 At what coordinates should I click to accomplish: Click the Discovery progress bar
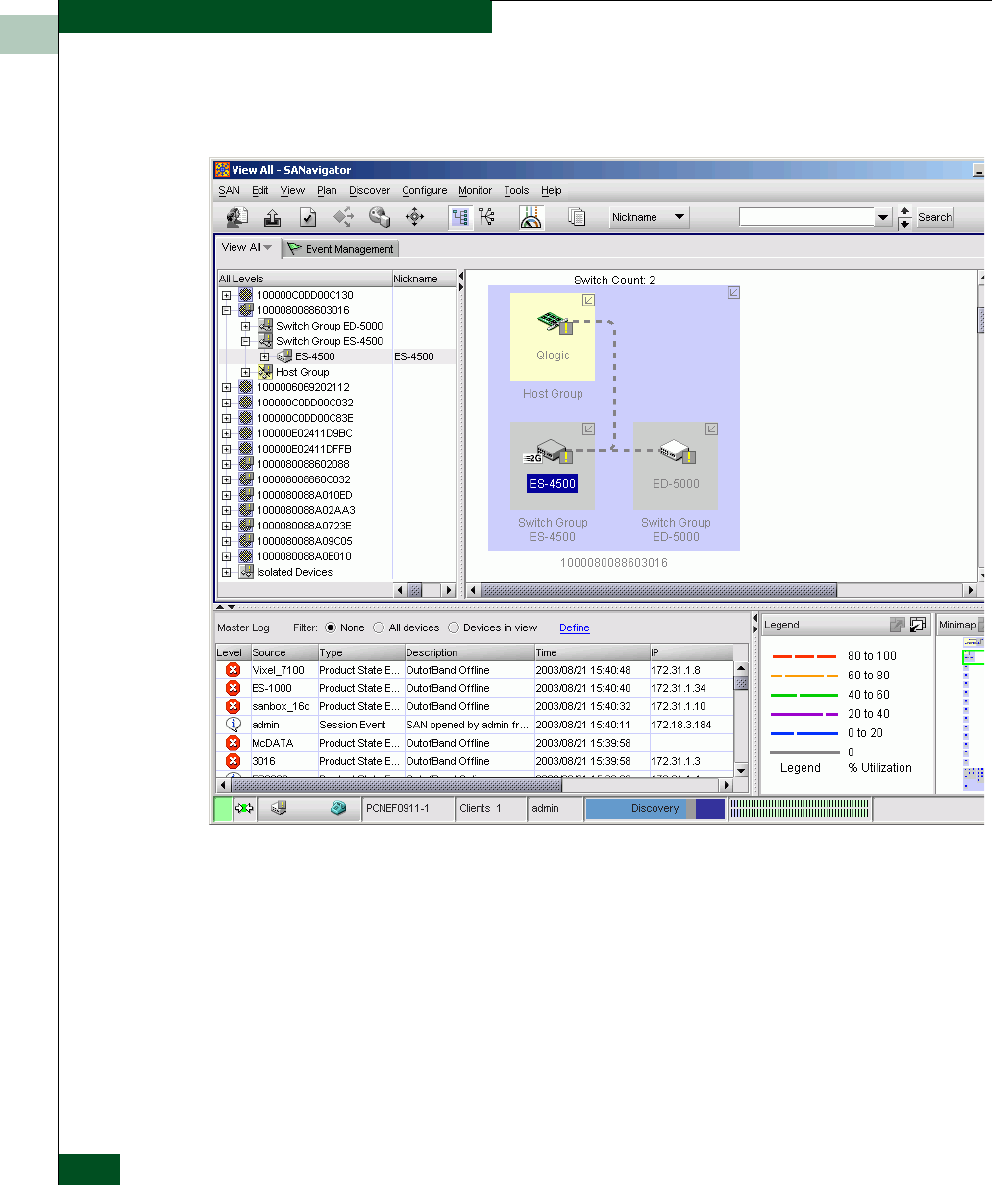[x=654, y=808]
